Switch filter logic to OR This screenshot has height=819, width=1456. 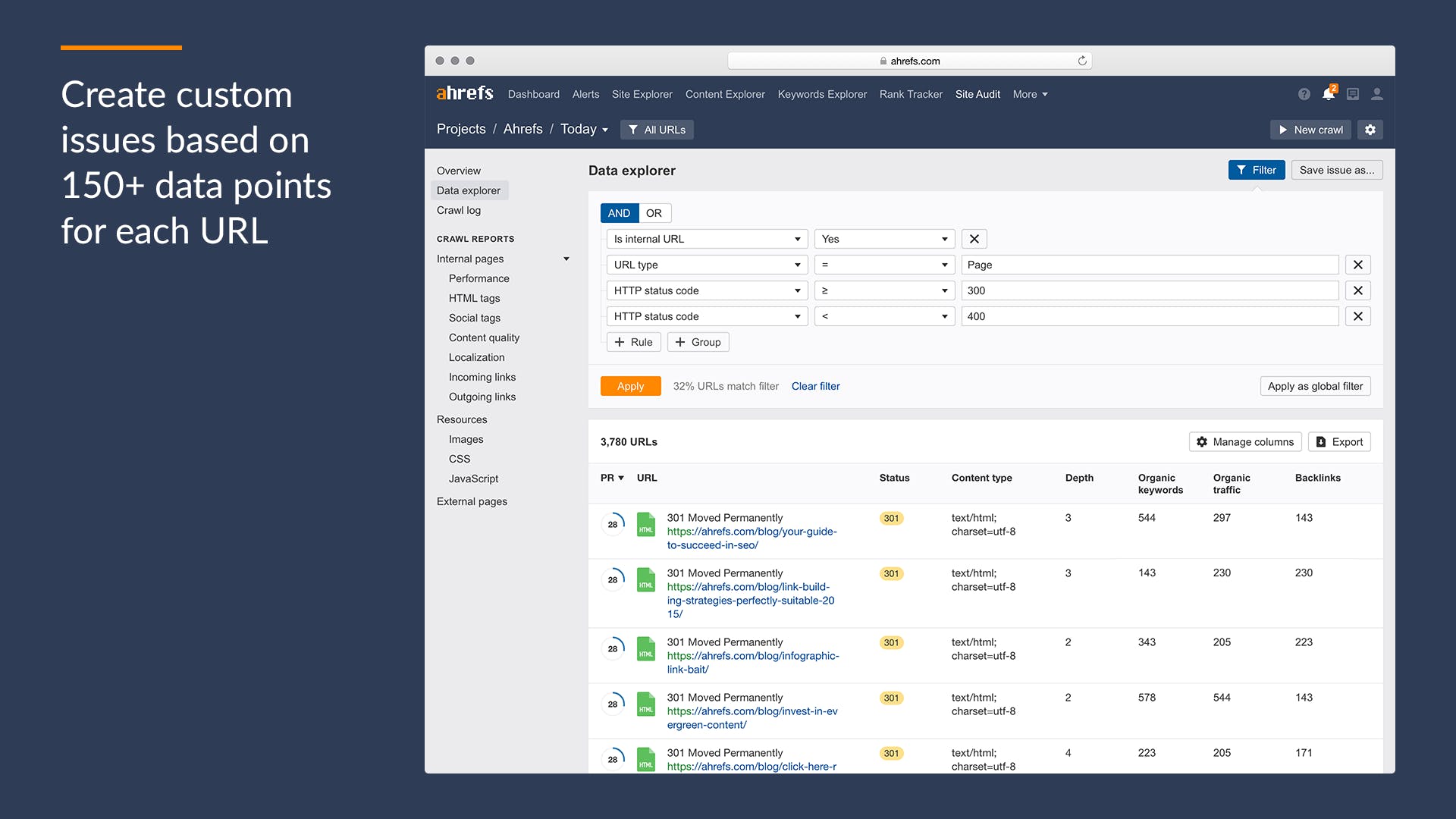point(654,213)
